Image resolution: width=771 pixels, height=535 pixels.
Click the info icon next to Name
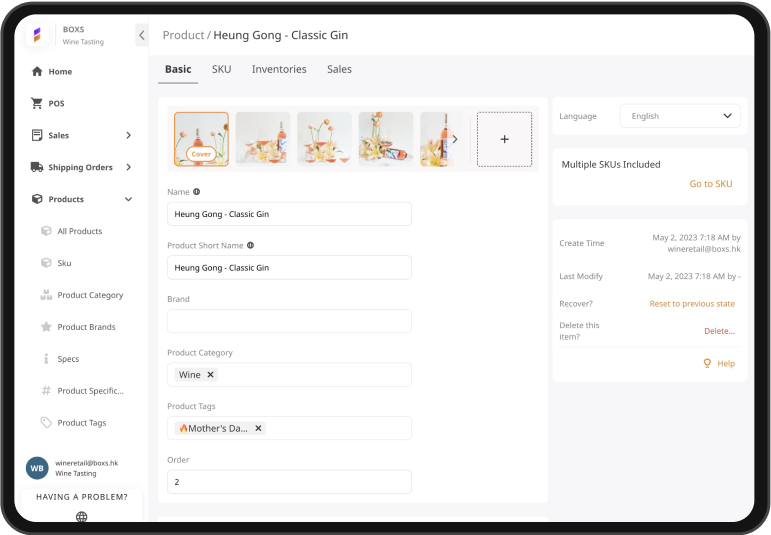click(197, 192)
